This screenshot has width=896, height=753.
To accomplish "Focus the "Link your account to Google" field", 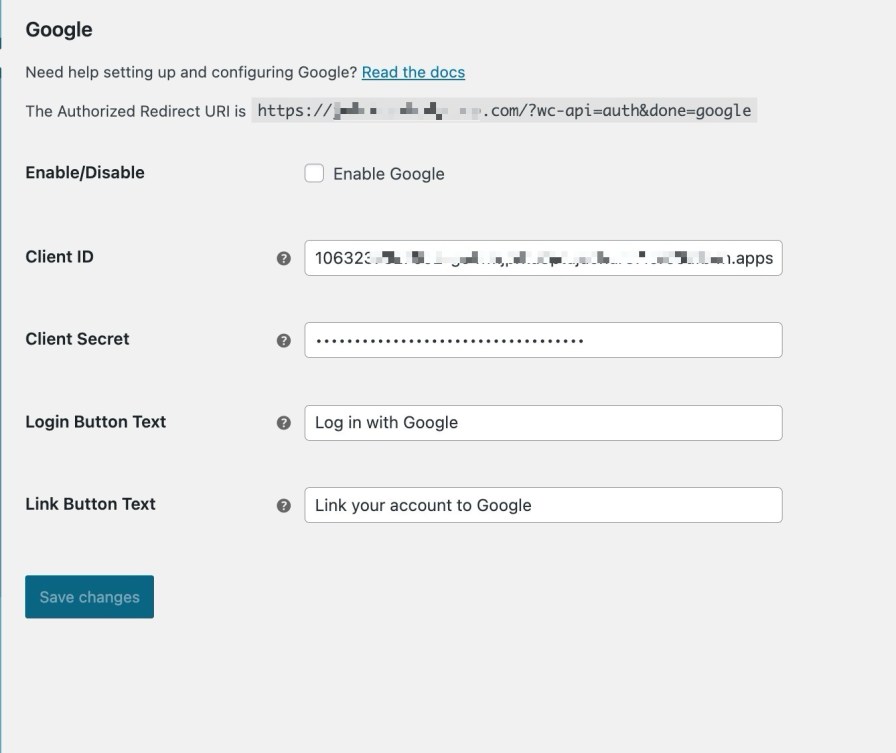I will coord(543,505).
